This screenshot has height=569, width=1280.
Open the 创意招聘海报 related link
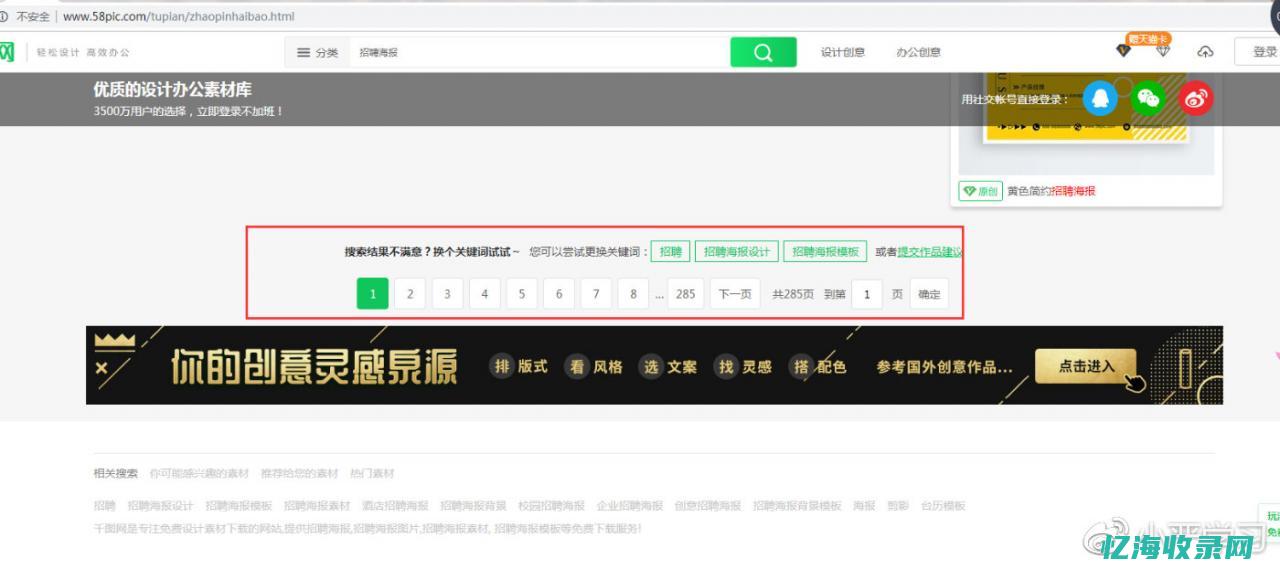pyautogui.click(x=708, y=506)
